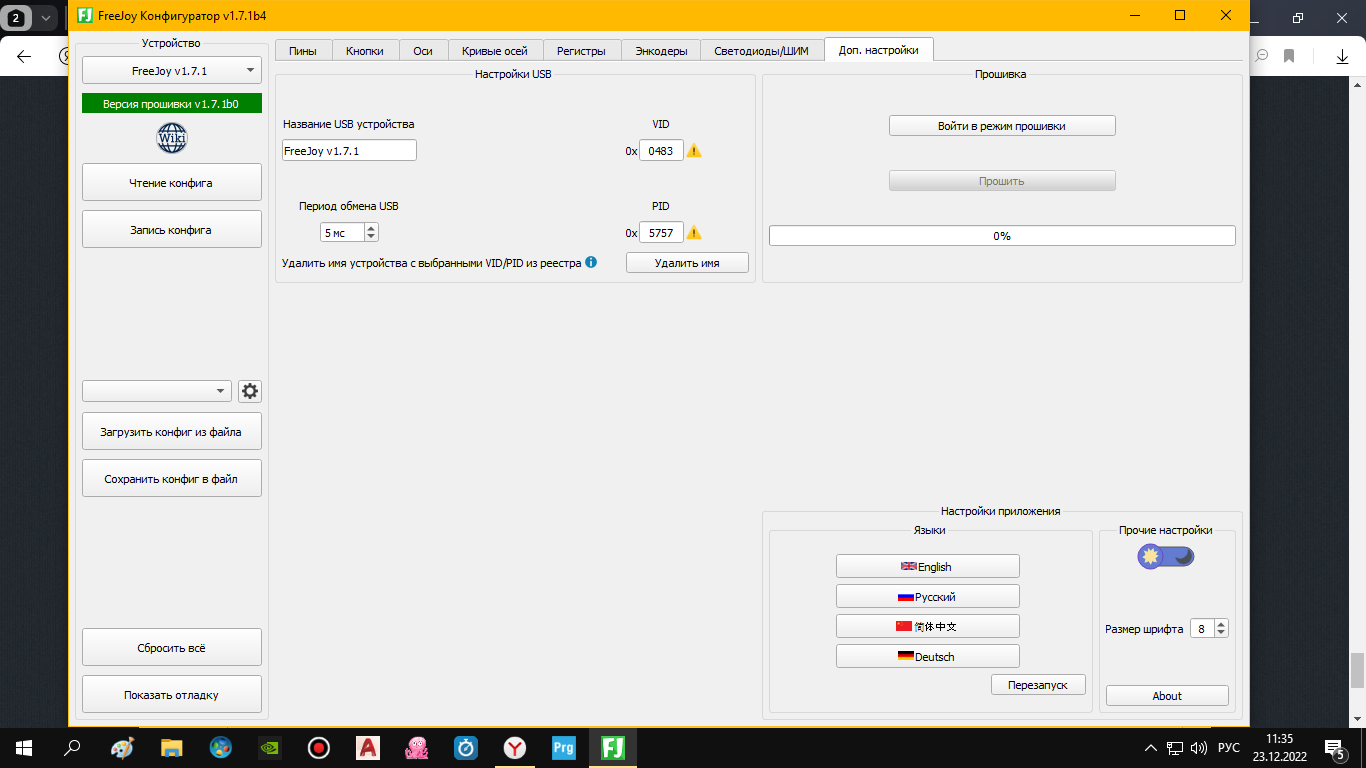Open the Yandex browser taskbar icon
The height and width of the screenshot is (768, 1366).
pyautogui.click(x=515, y=747)
